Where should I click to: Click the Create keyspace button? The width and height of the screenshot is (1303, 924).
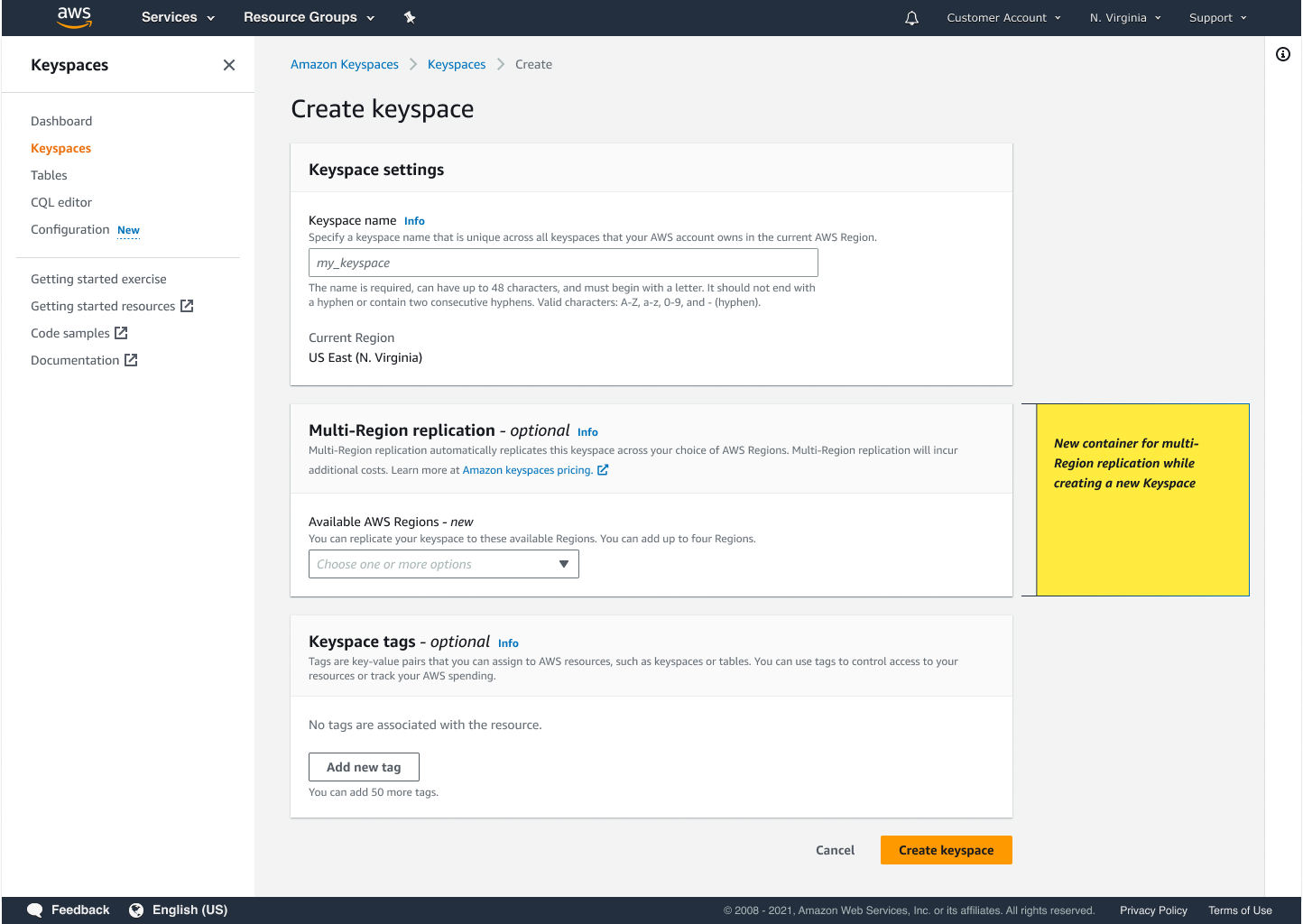pyautogui.click(x=946, y=849)
